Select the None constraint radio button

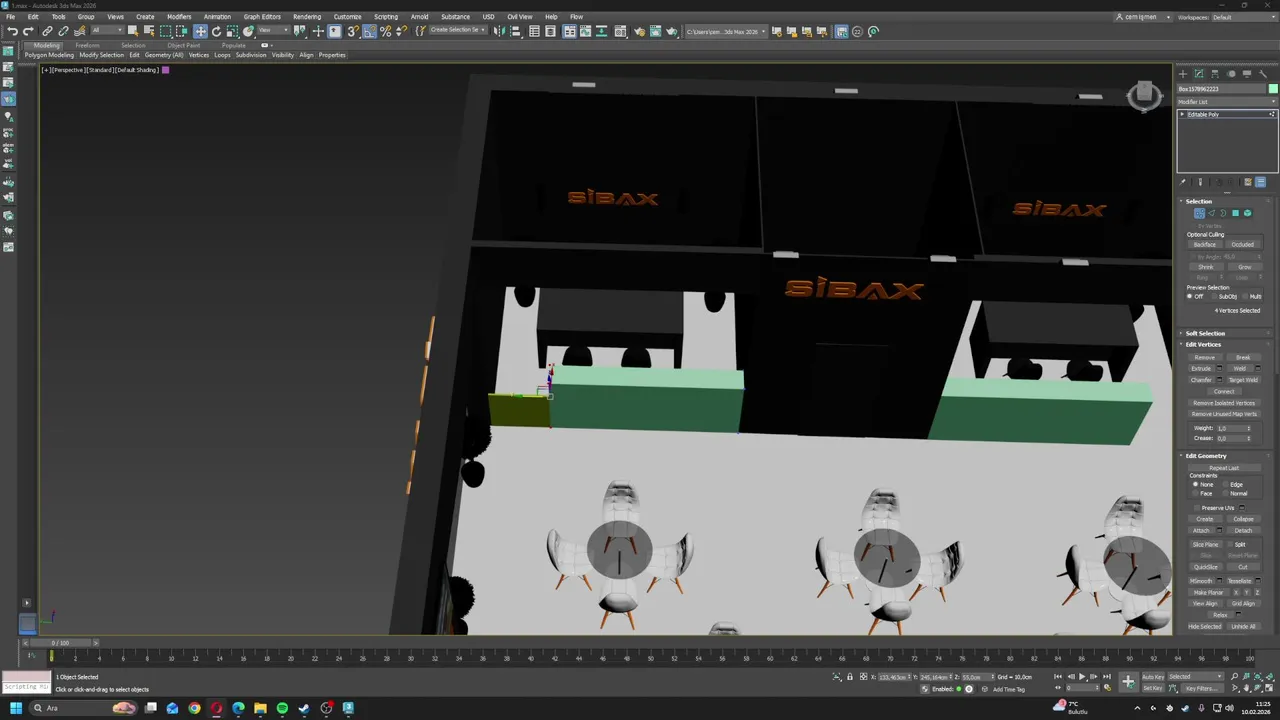pyautogui.click(x=1195, y=484)
